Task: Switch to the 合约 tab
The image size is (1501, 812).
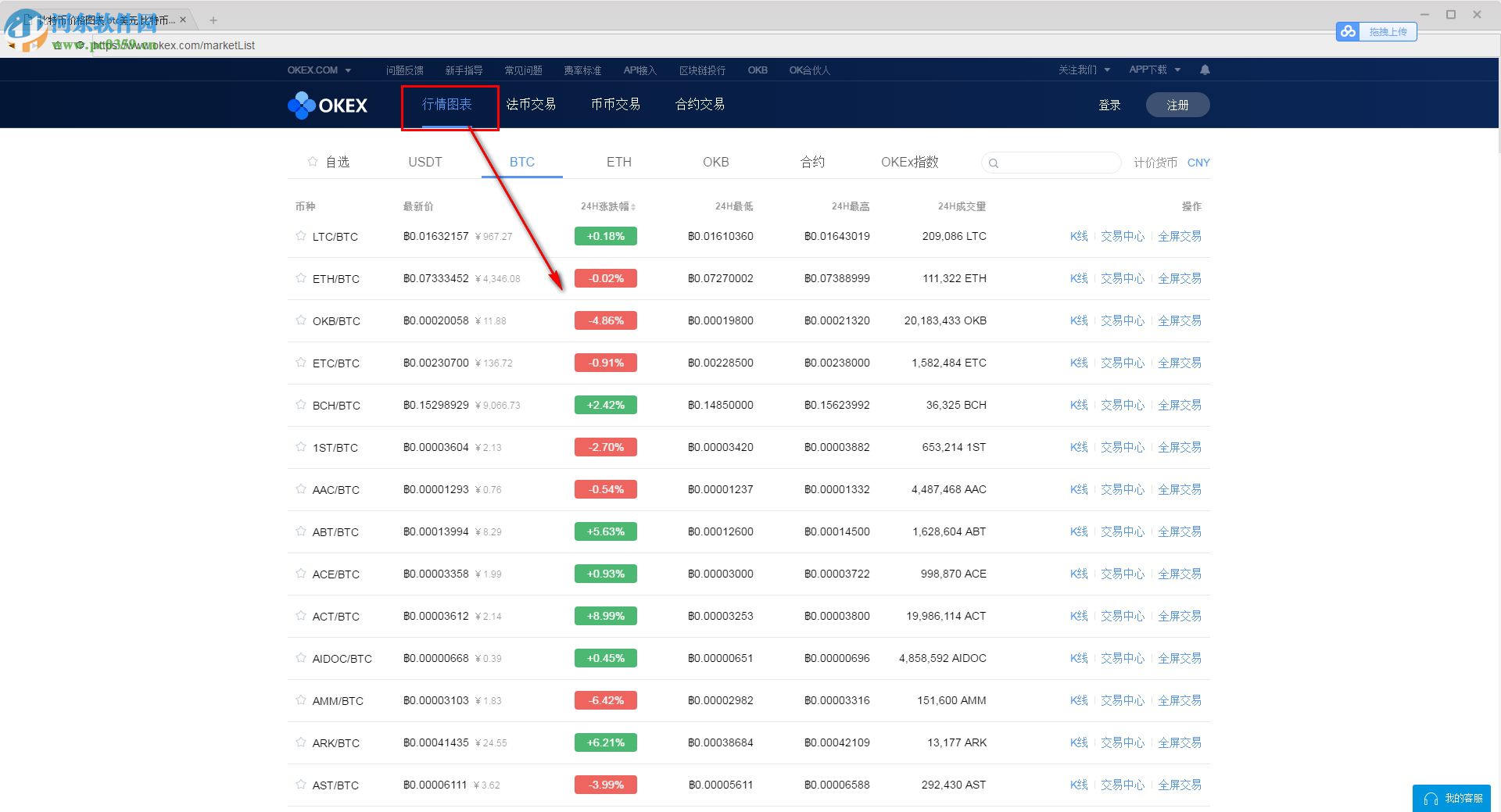Action: (813, 163)
